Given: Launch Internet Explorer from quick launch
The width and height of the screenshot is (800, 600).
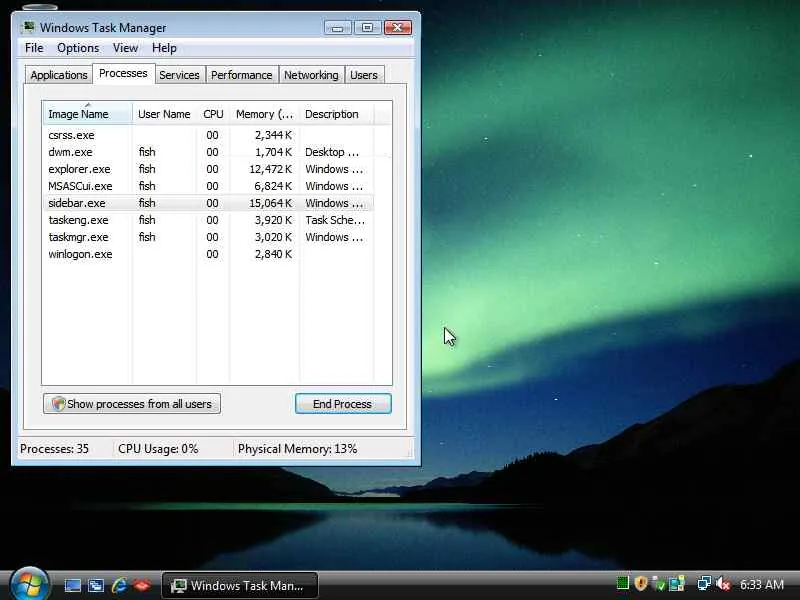Looking at the screenshot, I should (x=119, y=585).
